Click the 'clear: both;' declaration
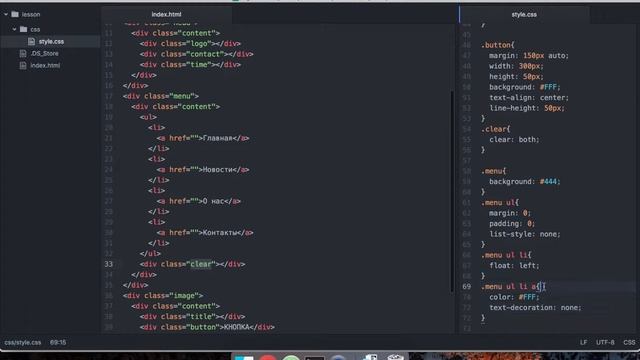640x360 pixels. point(514,140)
